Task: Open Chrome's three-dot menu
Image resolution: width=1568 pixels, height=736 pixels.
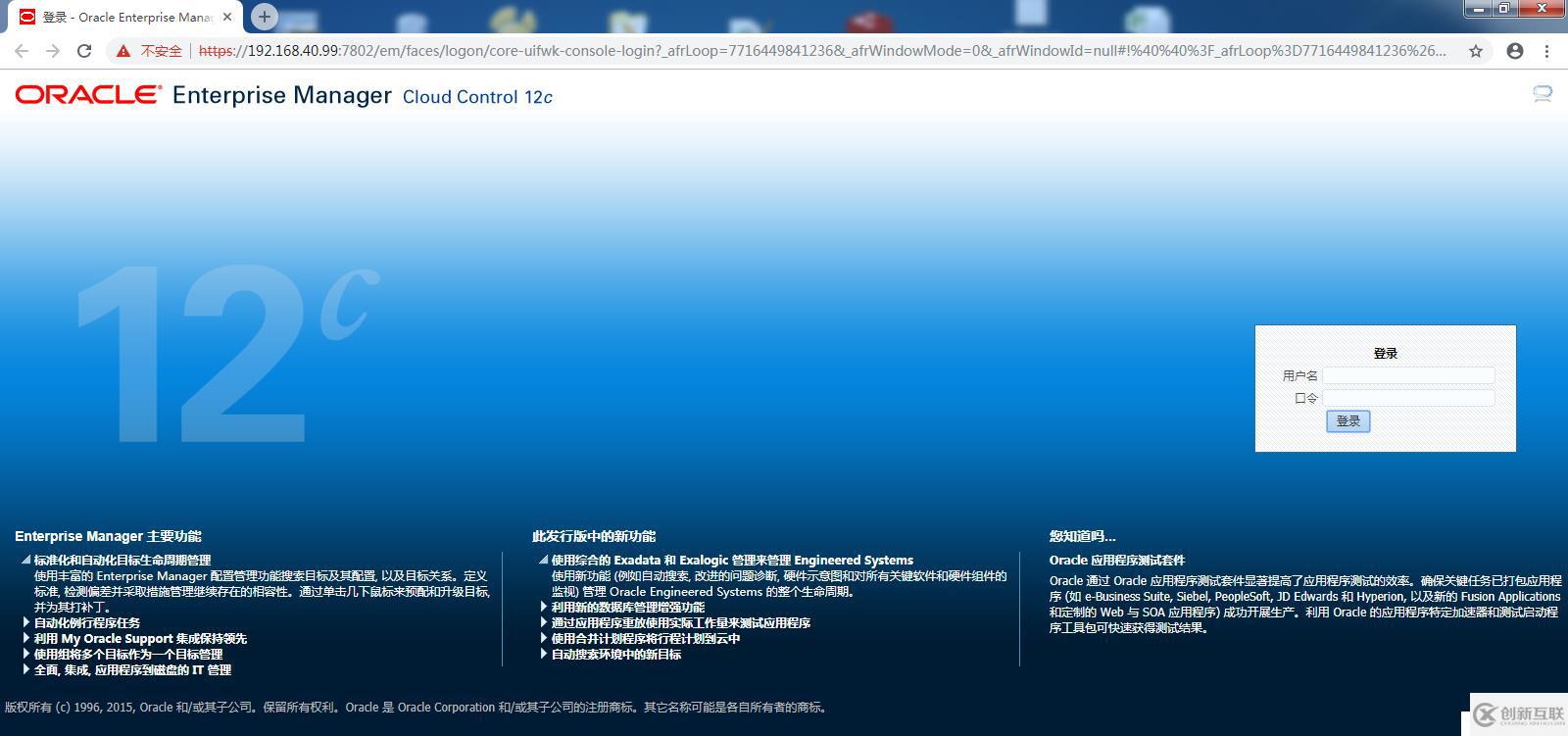Action: pyautogui.click(x=1547, y=51)
